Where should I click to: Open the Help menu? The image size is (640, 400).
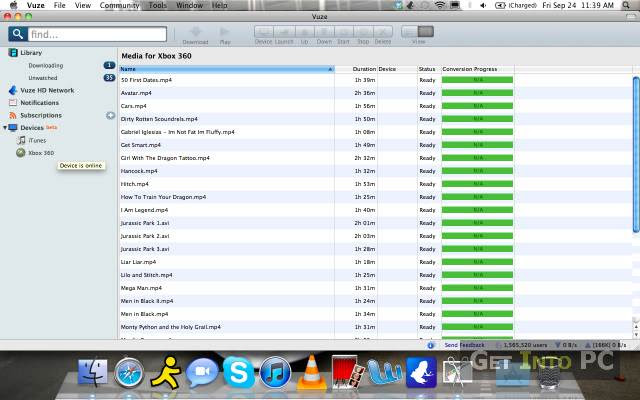pos(220,5)
